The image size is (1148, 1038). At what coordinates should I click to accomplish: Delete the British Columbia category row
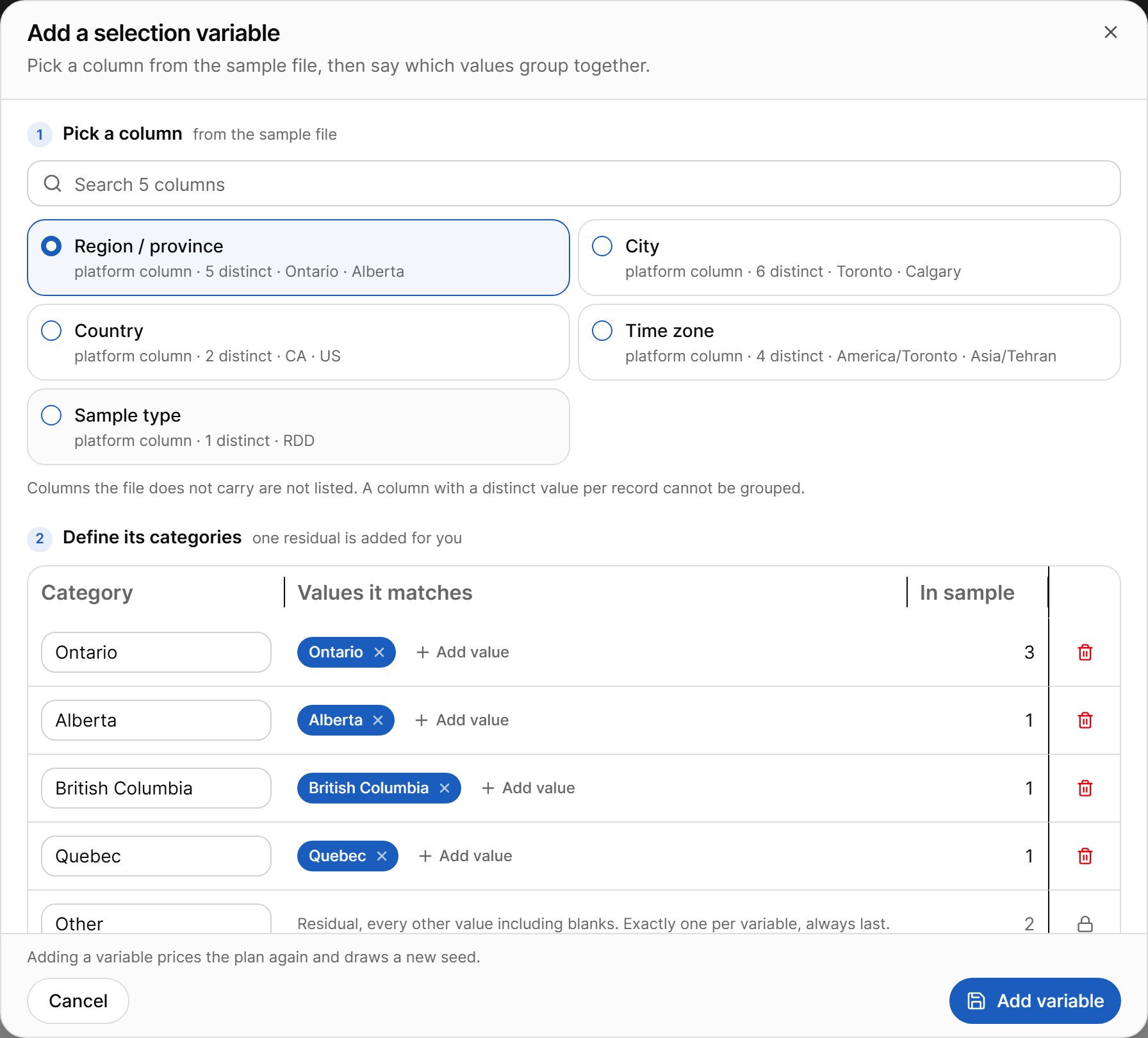tap(1085, 788)
